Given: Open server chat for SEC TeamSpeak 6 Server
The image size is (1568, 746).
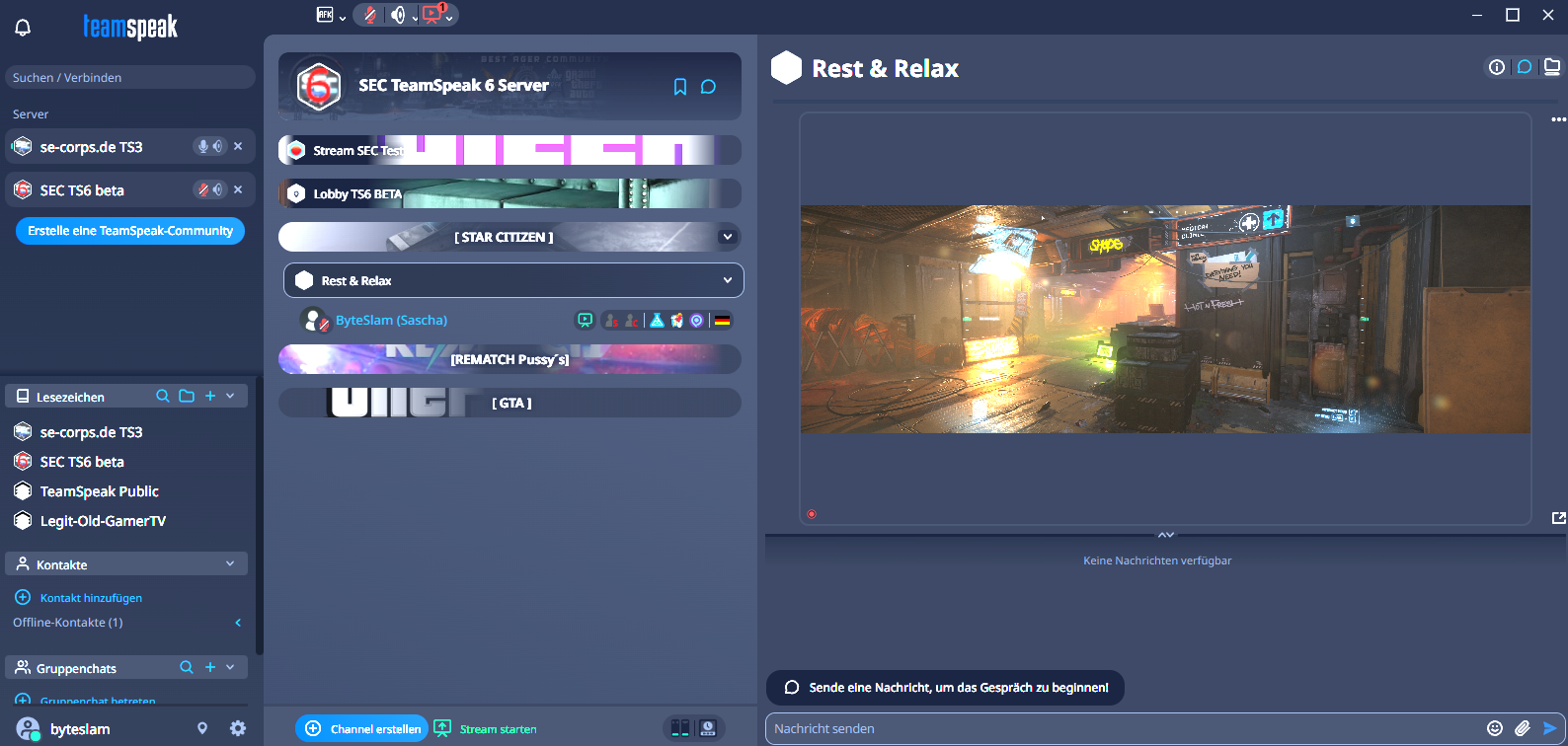Looking at the screenshot, I should [708, 87].
